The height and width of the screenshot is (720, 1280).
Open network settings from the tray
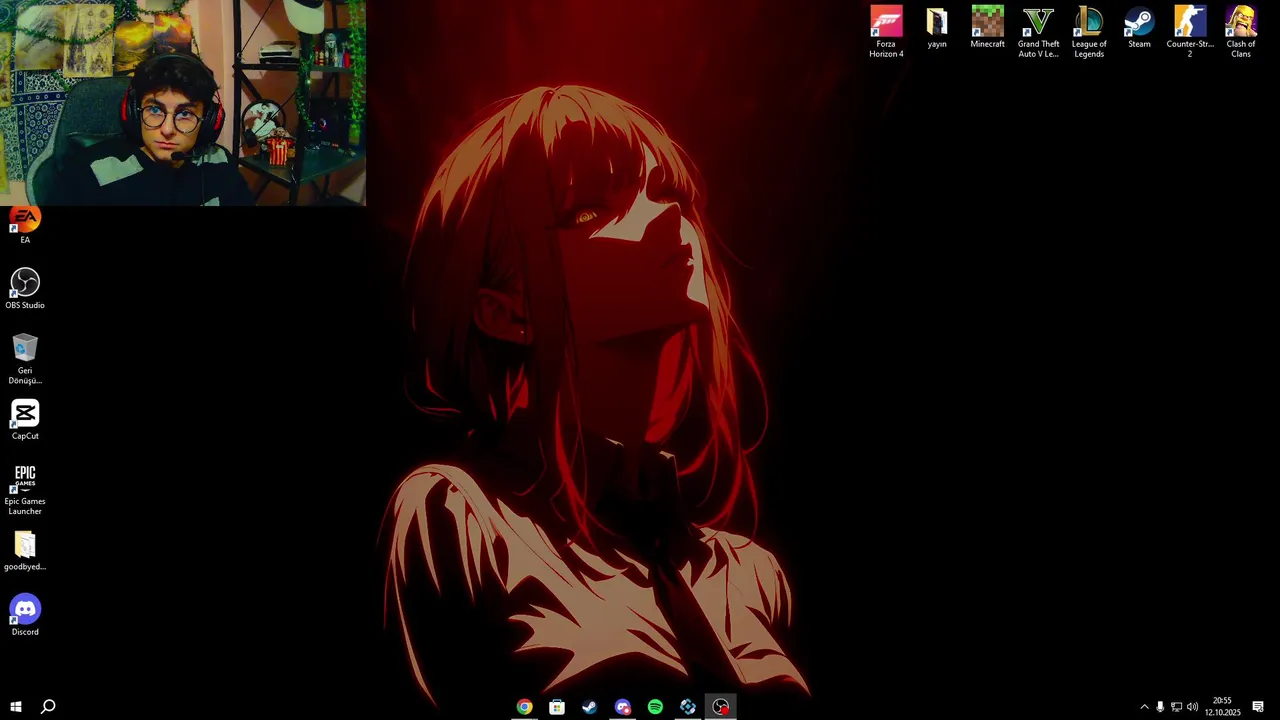pos(1176,707)
